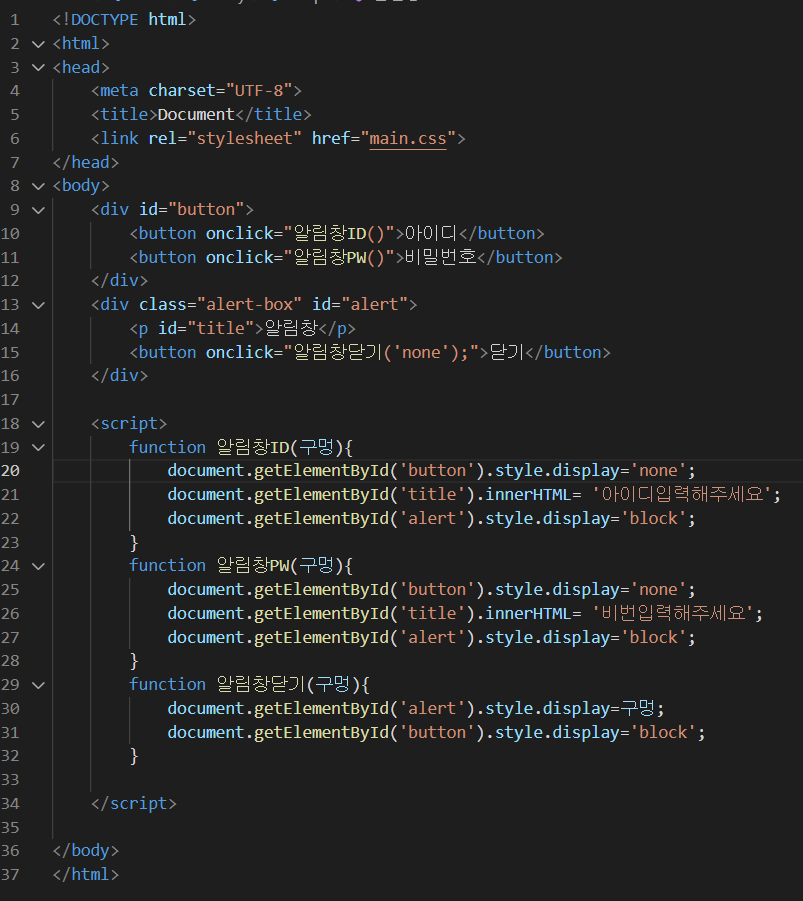The width and height of the screenshot is (803, 901).
Task: Click the 아이디 button label text on line 10
Action: tap(431, 233)
